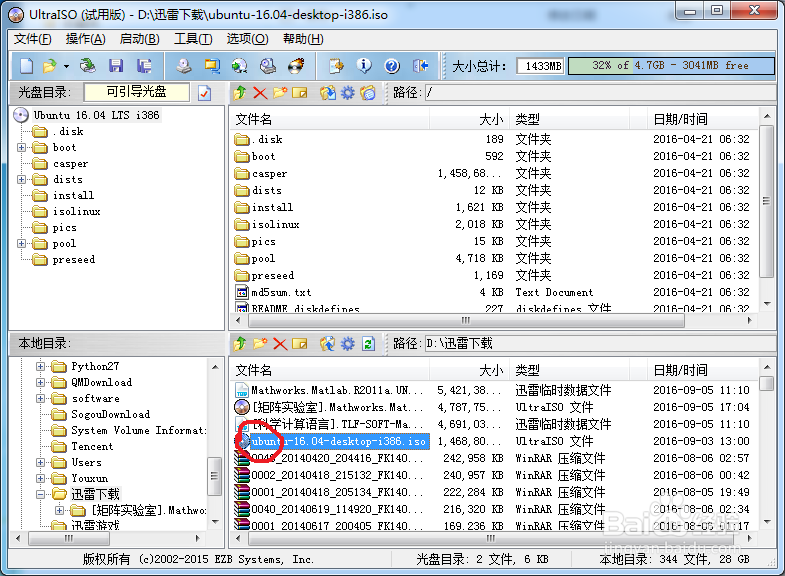Open the 选项(O) menu
Viewport: 785px width, 576px height.
click(x=247, y=39)
